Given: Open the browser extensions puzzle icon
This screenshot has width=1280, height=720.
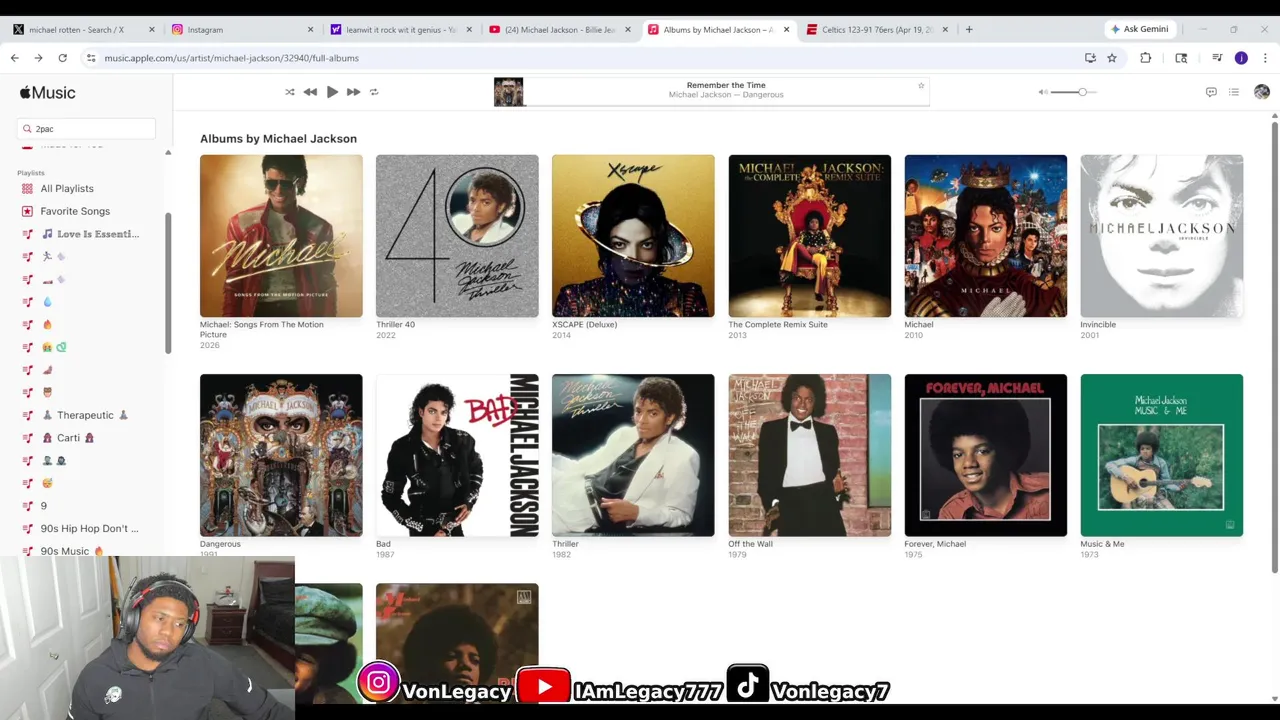Looking at the screenshot, I should (1146, 58).
